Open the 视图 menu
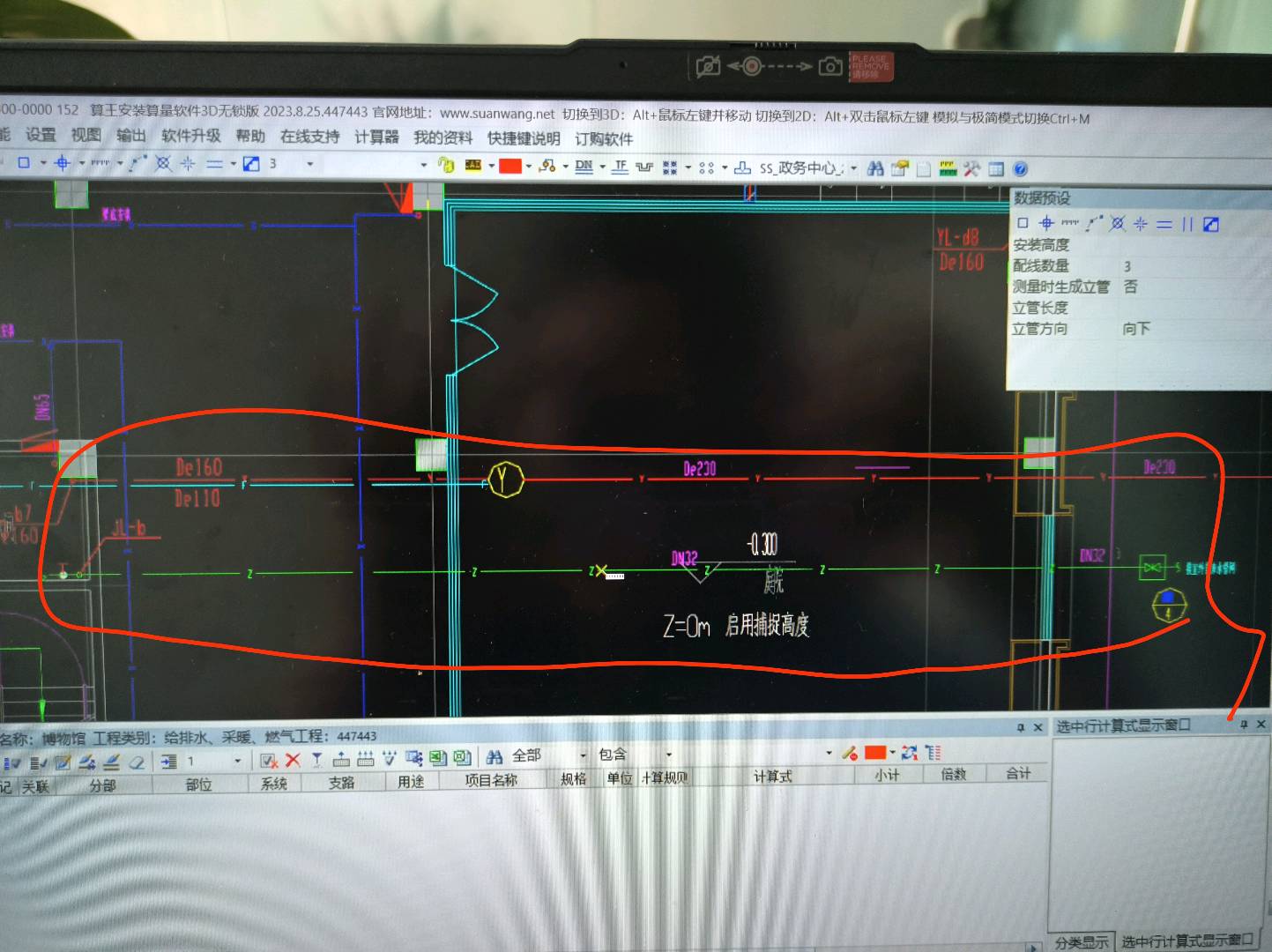Screen dimensions: 1272x952 click(x=86, y=135)
